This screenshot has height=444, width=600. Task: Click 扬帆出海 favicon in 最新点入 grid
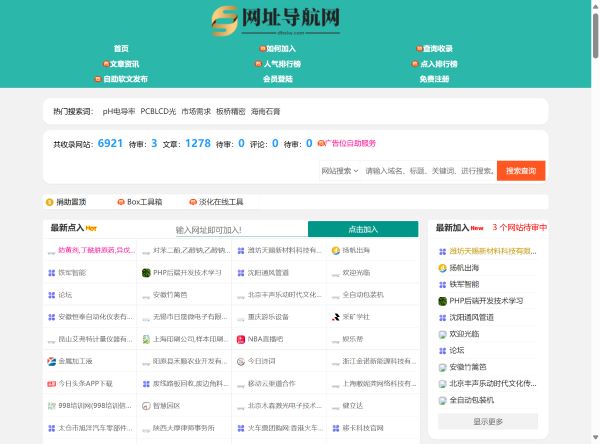[x=336, y=251]
